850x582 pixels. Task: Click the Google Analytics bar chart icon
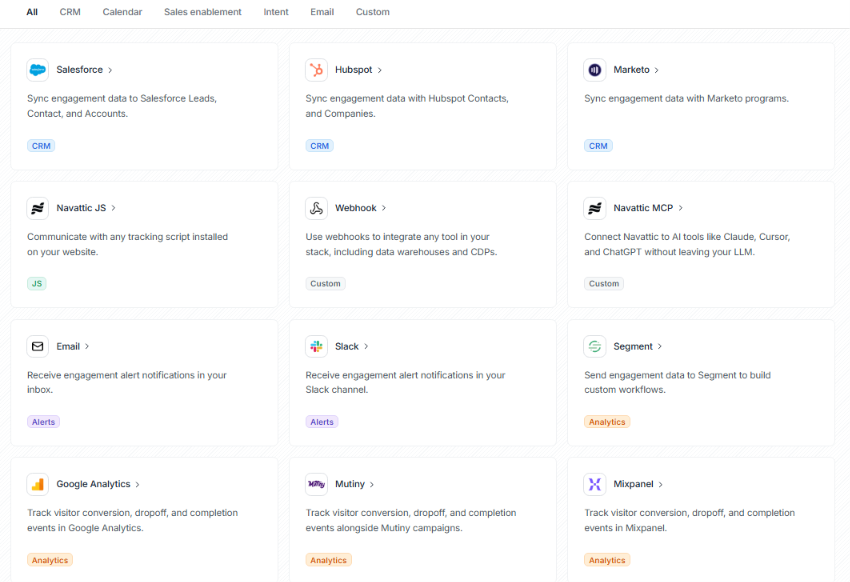pyautogui.click(x=37, y=484)
